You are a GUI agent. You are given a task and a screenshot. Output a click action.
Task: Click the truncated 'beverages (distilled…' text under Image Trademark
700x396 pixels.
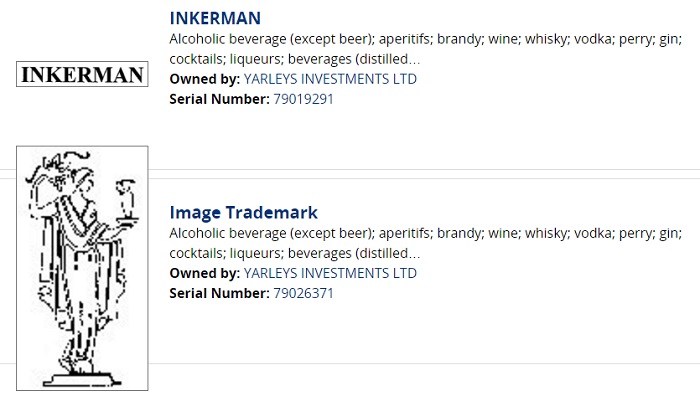point(354,253)
